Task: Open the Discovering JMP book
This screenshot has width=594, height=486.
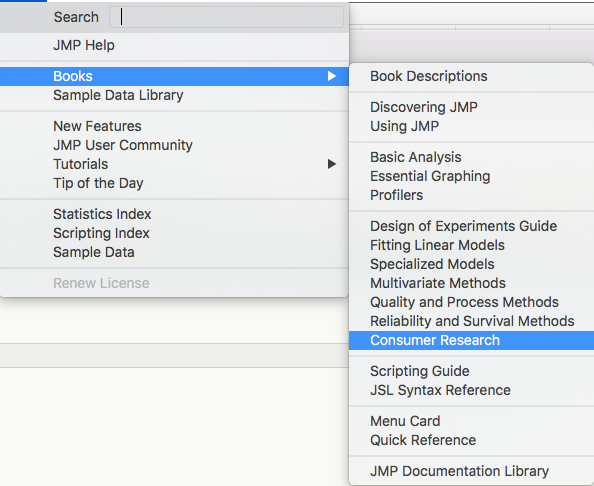Action: (471, 107)
